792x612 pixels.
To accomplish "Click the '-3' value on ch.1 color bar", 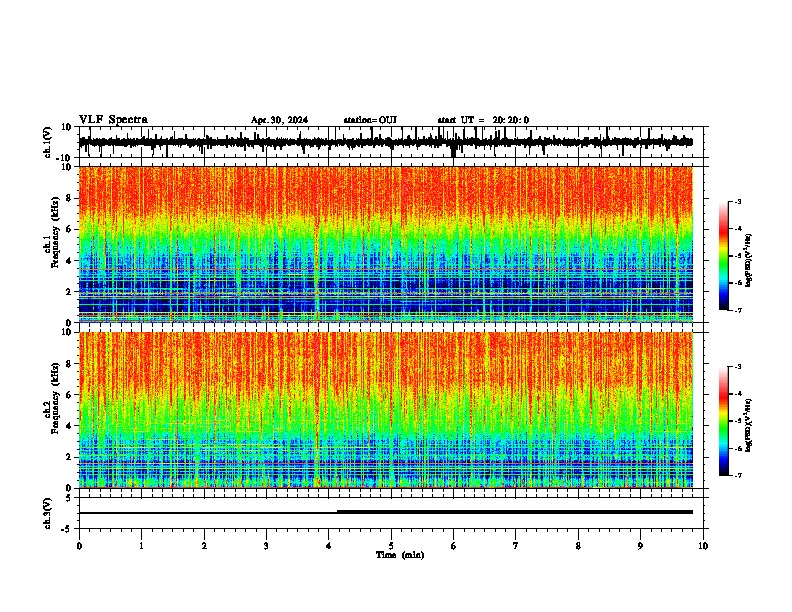I will (x=737, y=201).
